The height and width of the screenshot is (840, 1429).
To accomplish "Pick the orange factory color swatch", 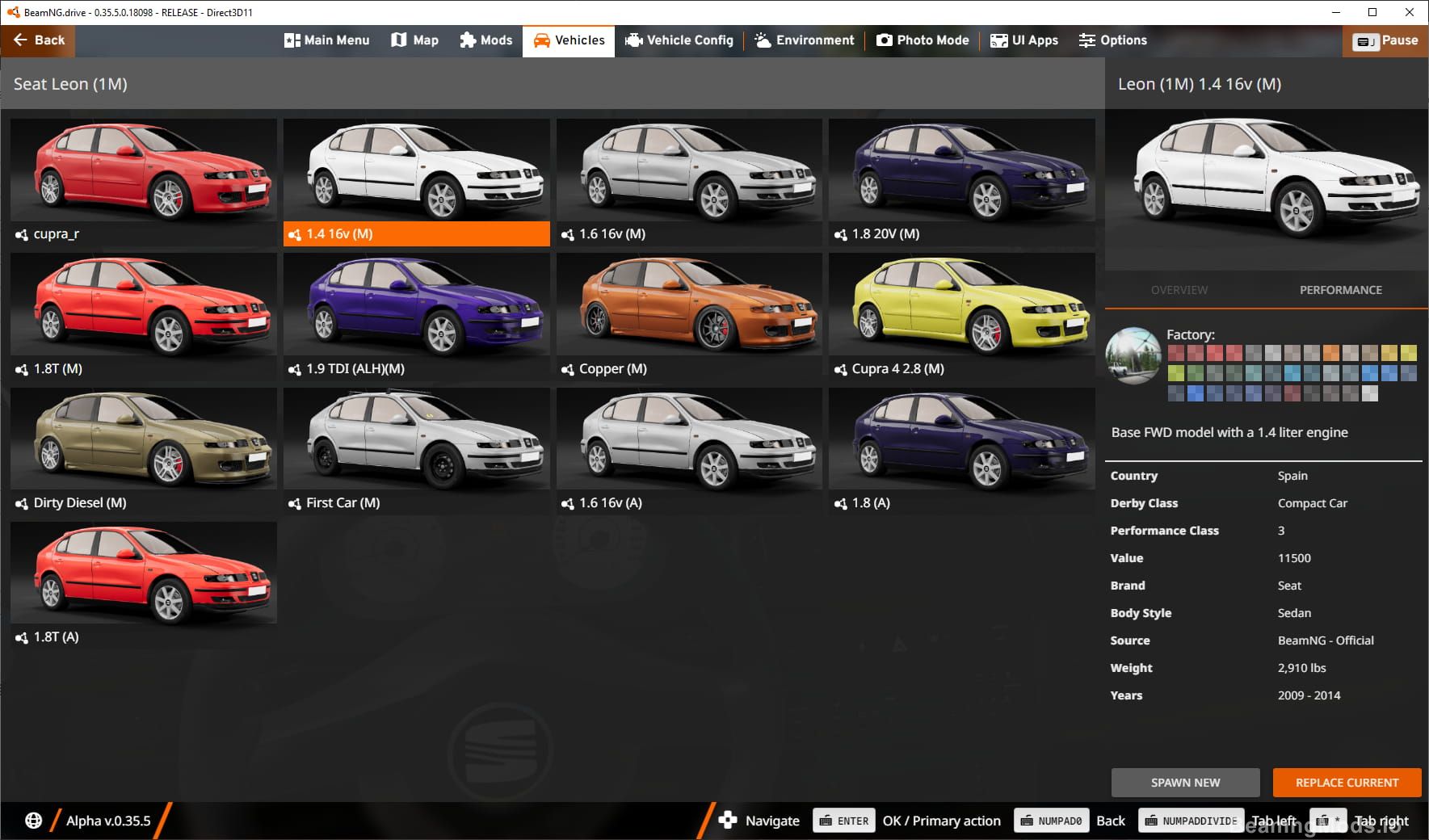I will 1330,353.
